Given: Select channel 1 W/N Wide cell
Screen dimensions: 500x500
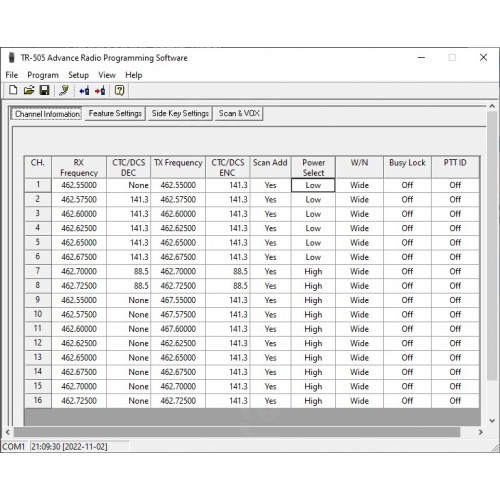Looking at the screenshot, I should [359, 185].
